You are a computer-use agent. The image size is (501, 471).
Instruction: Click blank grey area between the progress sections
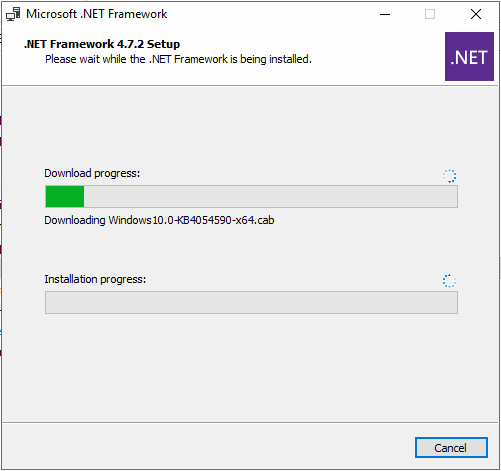coord(250,250)
